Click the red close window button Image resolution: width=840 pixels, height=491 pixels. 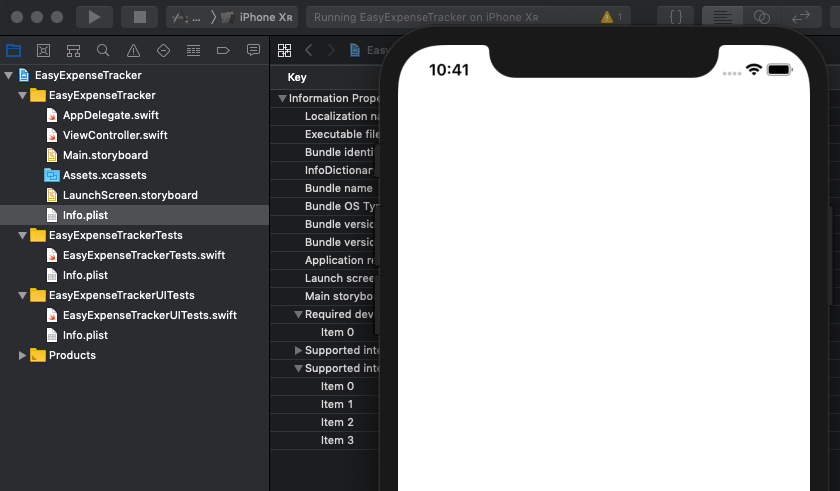[17, 17]
